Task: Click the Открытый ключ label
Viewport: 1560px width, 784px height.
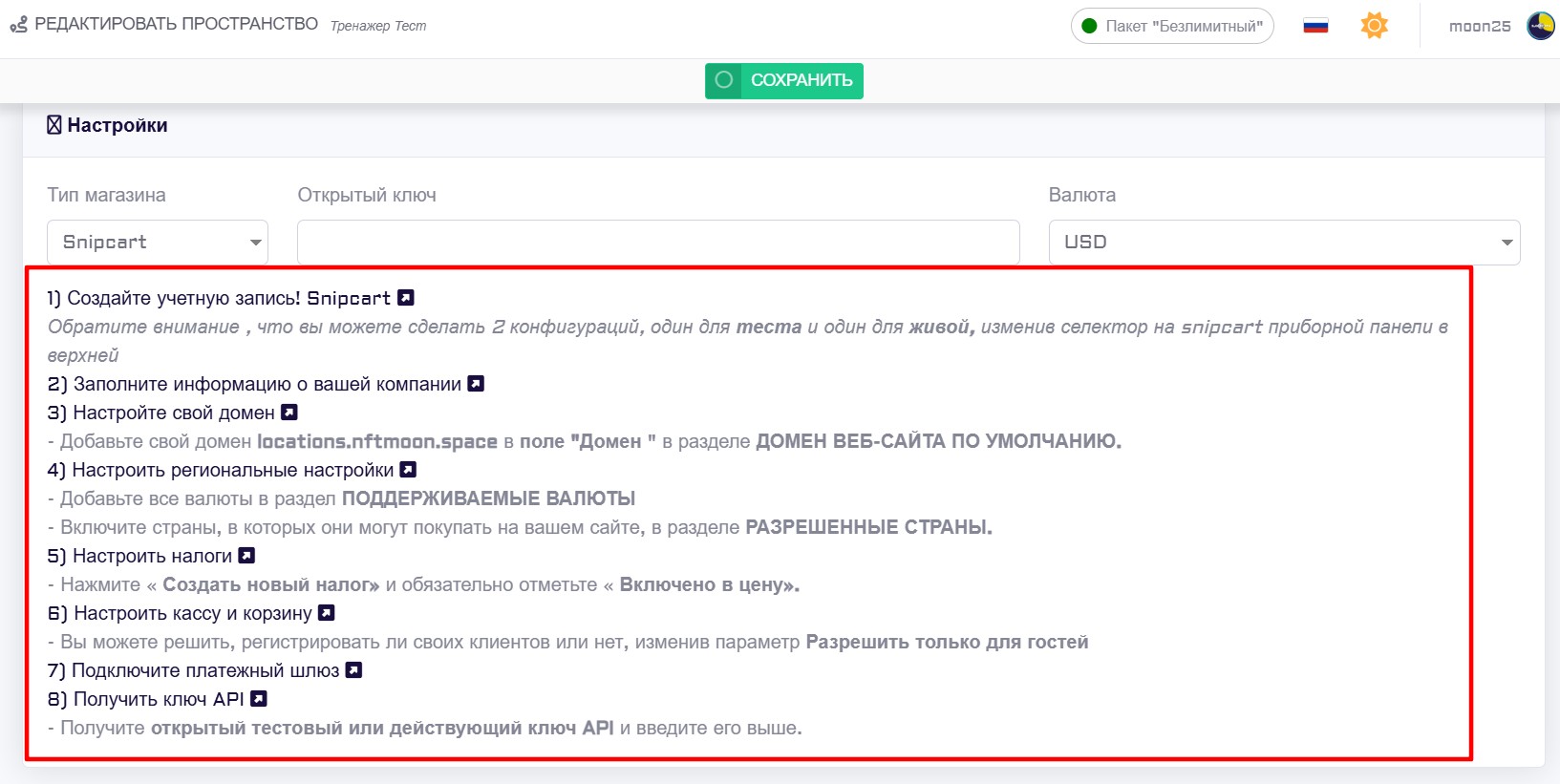Action: [367, 195]
